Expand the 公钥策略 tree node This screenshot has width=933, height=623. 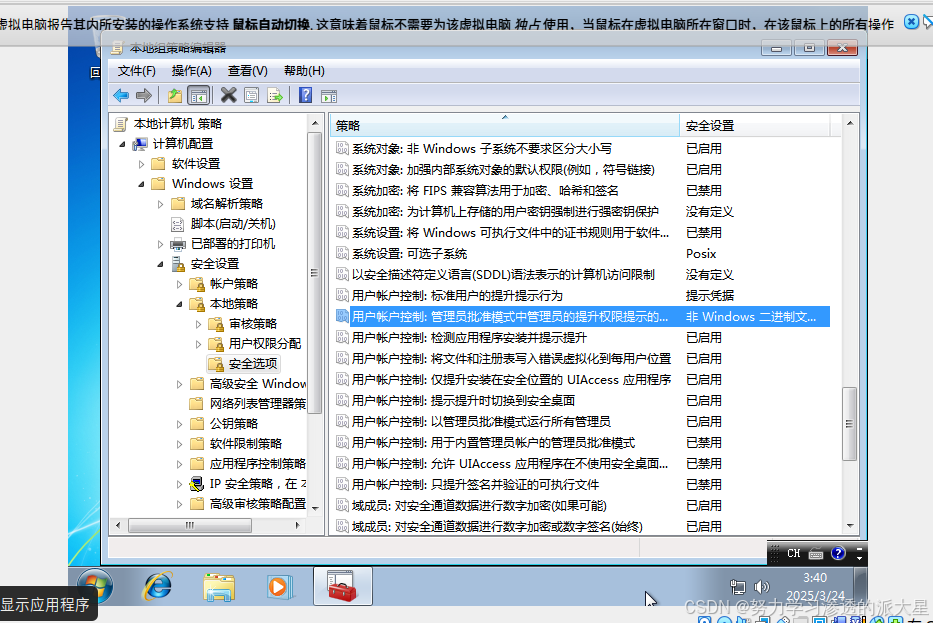click(180, 424)
